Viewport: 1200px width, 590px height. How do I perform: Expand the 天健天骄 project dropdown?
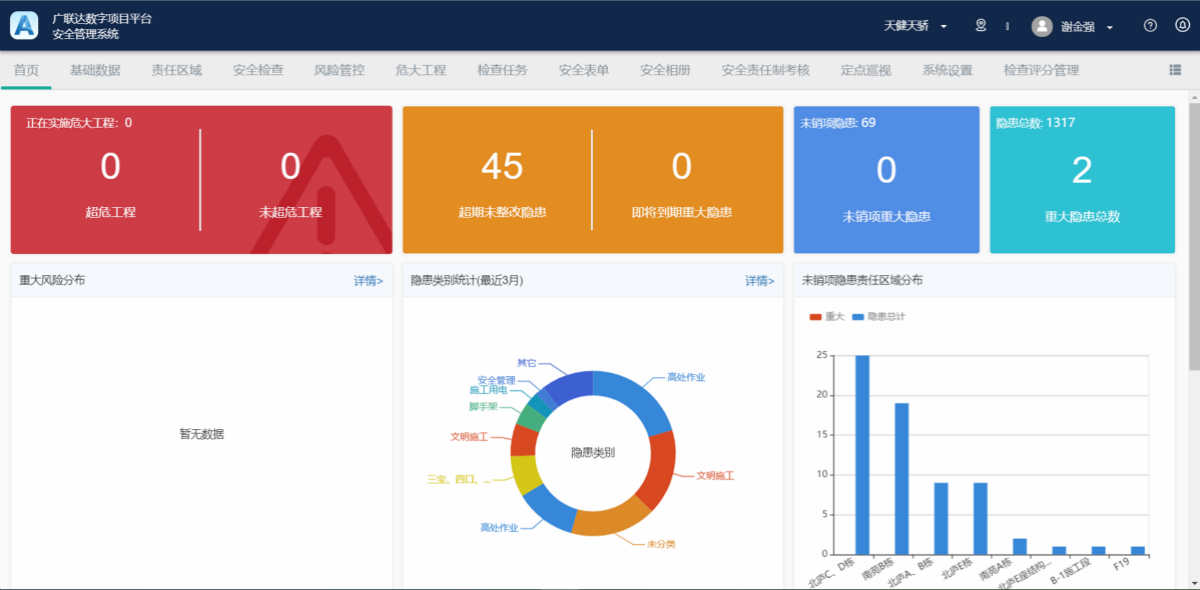tap(915, 26)
